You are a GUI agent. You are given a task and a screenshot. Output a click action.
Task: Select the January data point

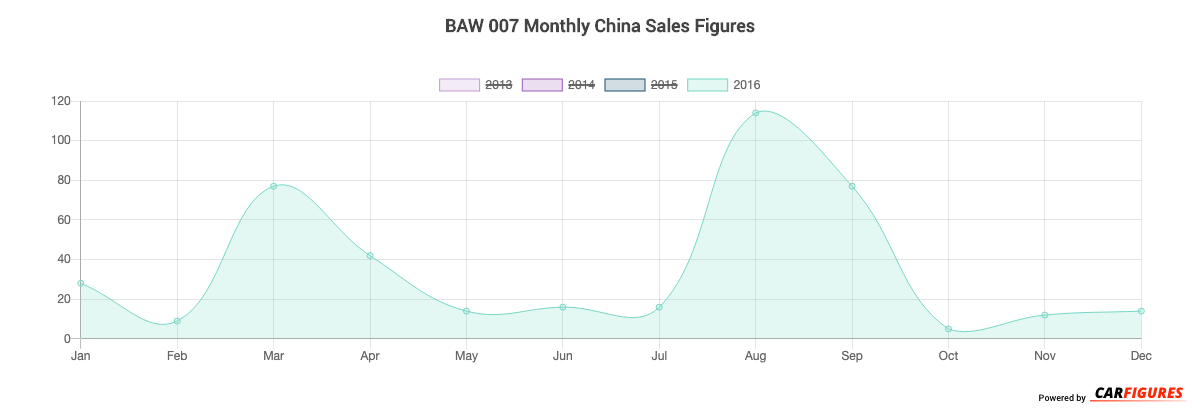click(x=81, y=283)
